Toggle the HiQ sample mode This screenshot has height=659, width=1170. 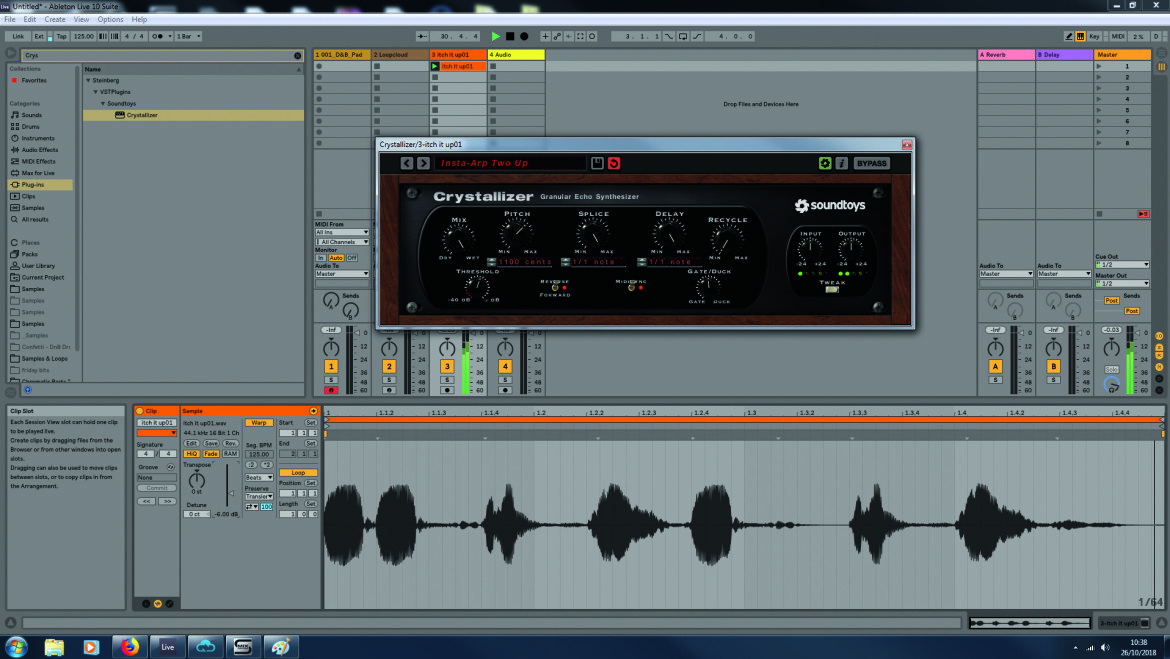tap(192, 454)
